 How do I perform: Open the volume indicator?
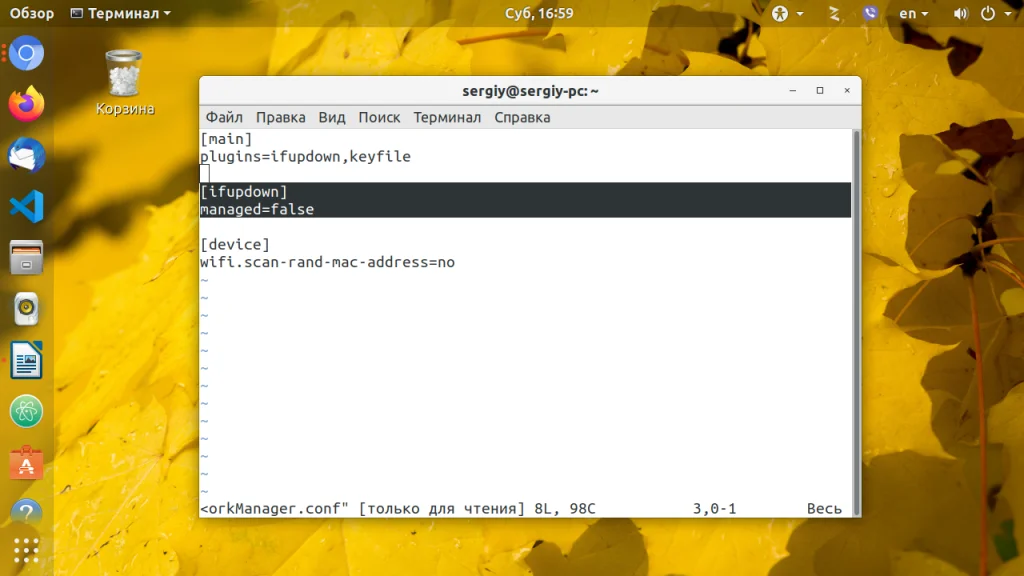[960, 13]
